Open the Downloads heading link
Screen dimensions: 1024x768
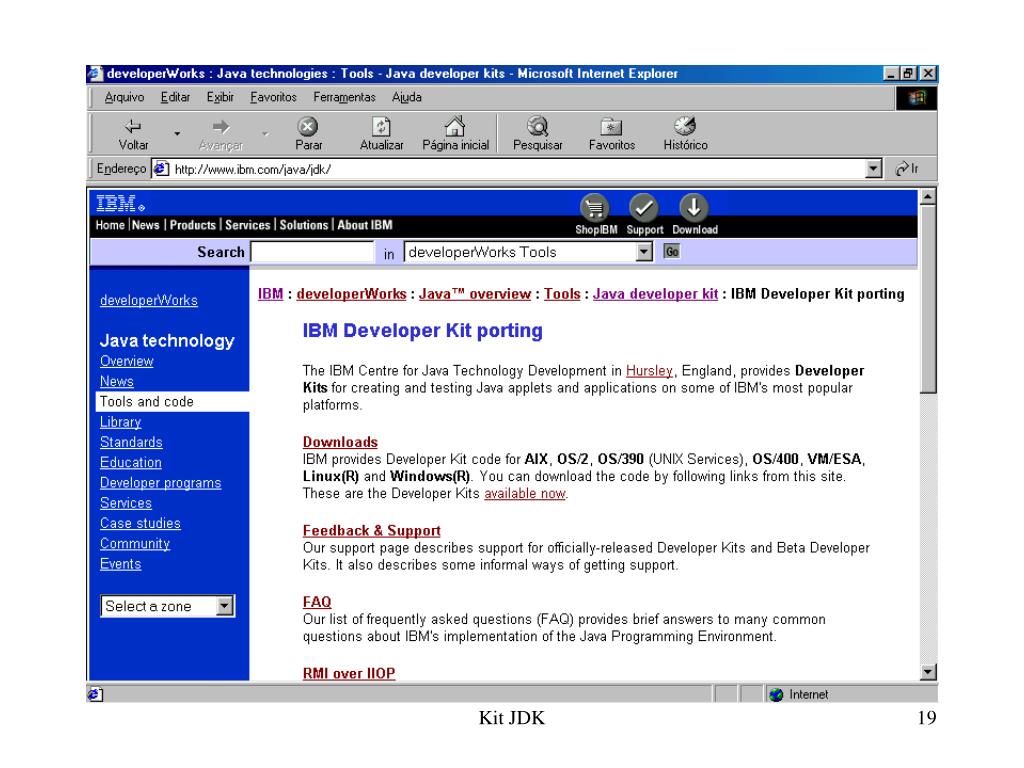[340, 442]
